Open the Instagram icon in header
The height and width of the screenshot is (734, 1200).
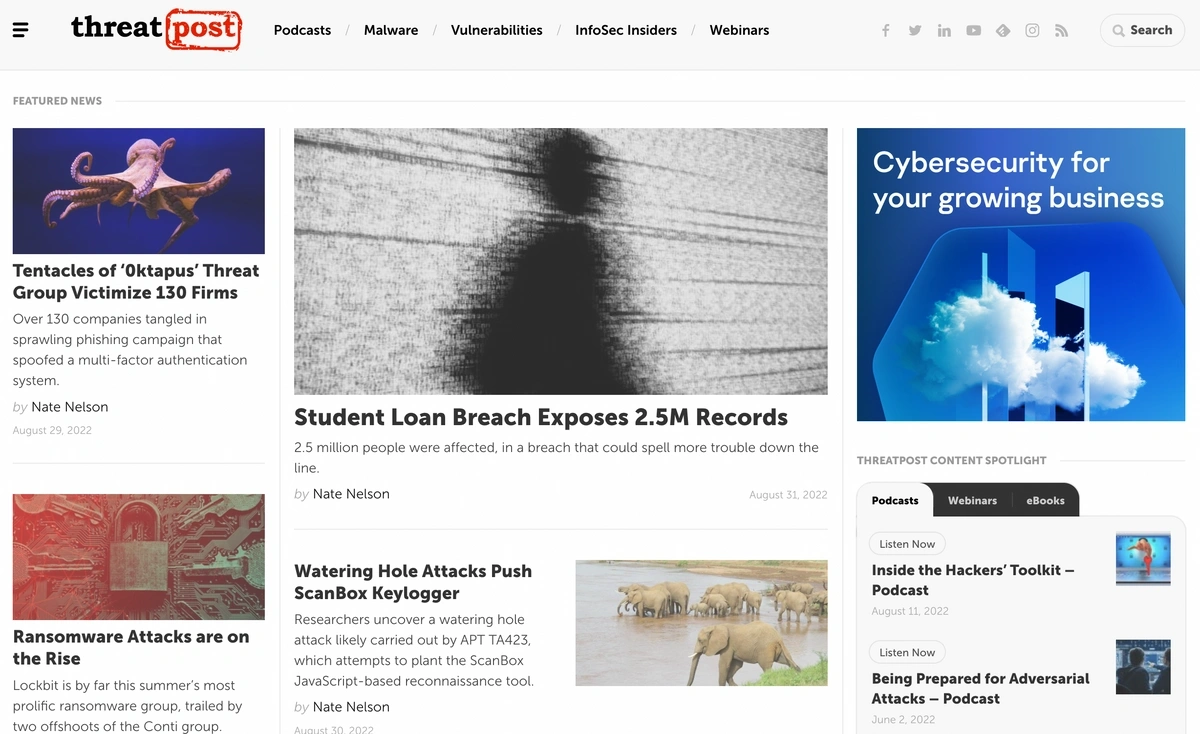(x=1032, y=30)
